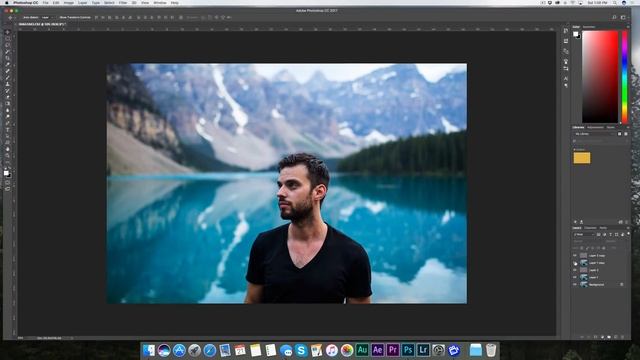Select the Spot Healing Brush tool

(x=8, y=71)
